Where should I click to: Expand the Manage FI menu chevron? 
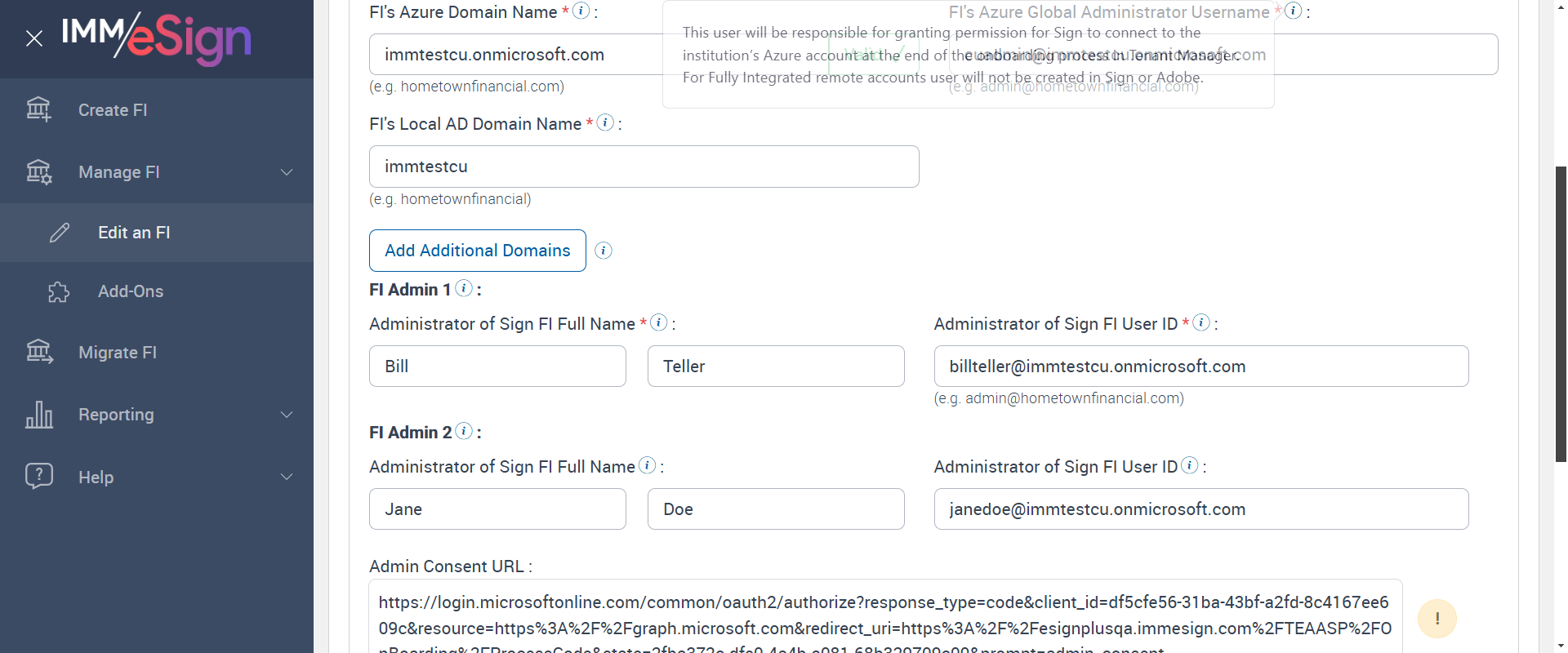pos(287,172)
